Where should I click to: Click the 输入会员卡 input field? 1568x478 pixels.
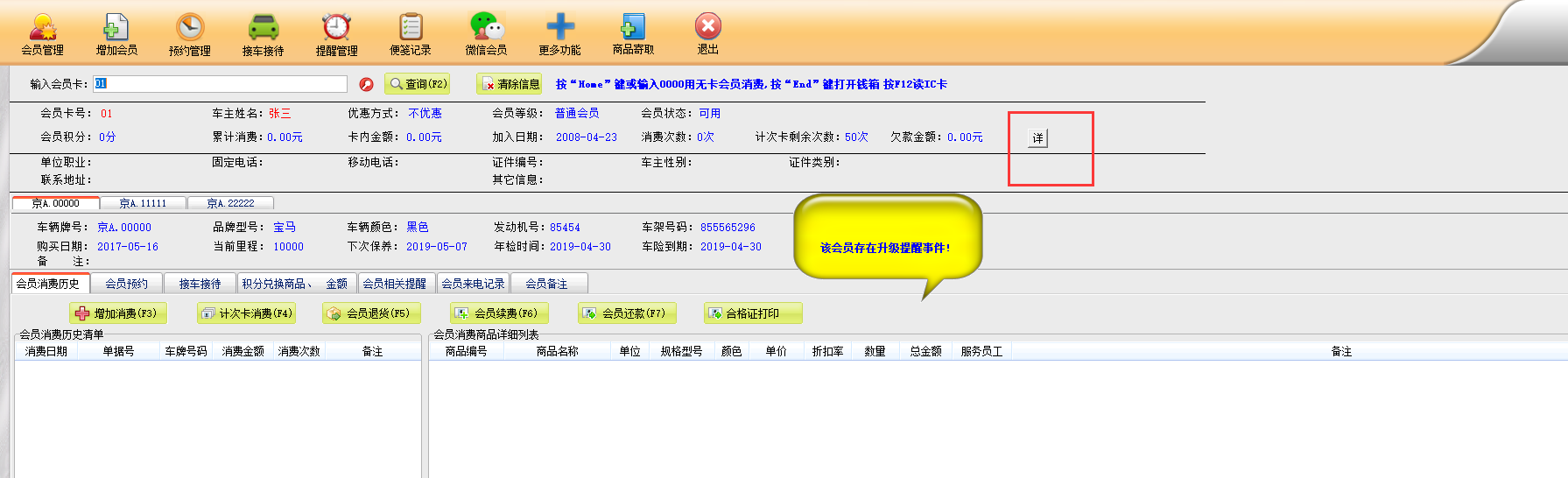click(221, 84)
